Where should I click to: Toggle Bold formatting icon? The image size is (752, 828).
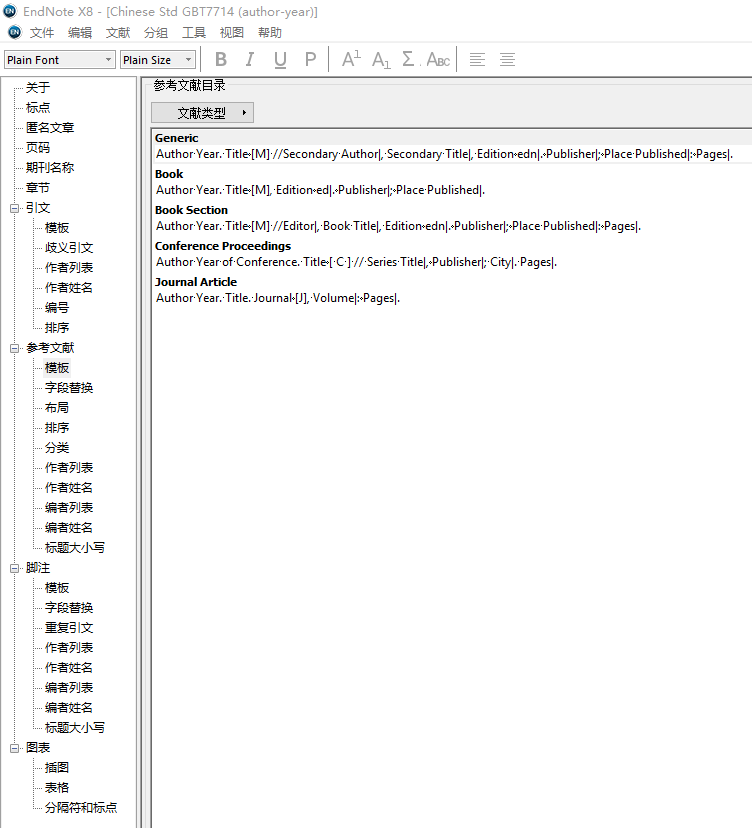tap(221, 59)
